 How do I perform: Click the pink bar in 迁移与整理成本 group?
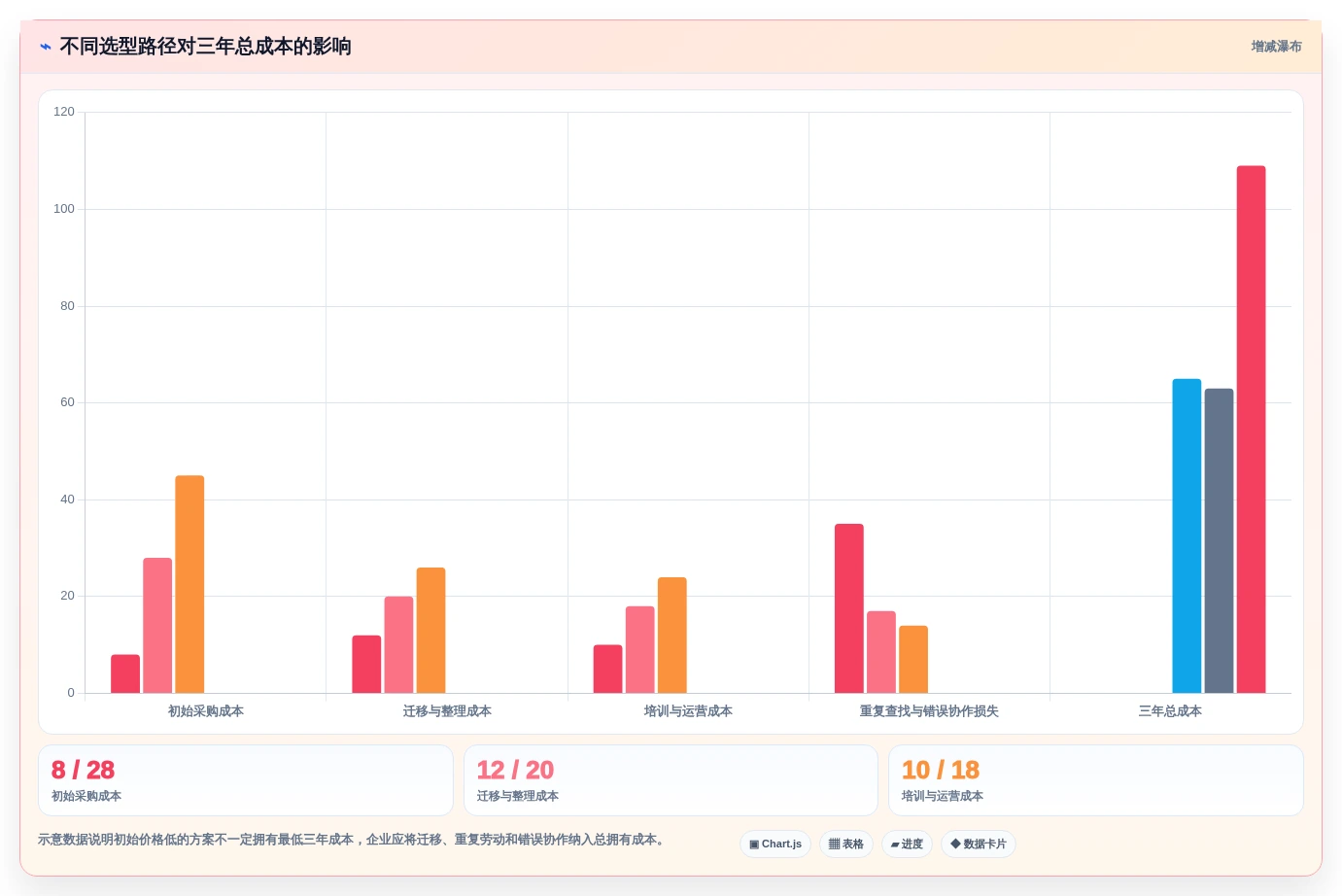coord(398,644)
